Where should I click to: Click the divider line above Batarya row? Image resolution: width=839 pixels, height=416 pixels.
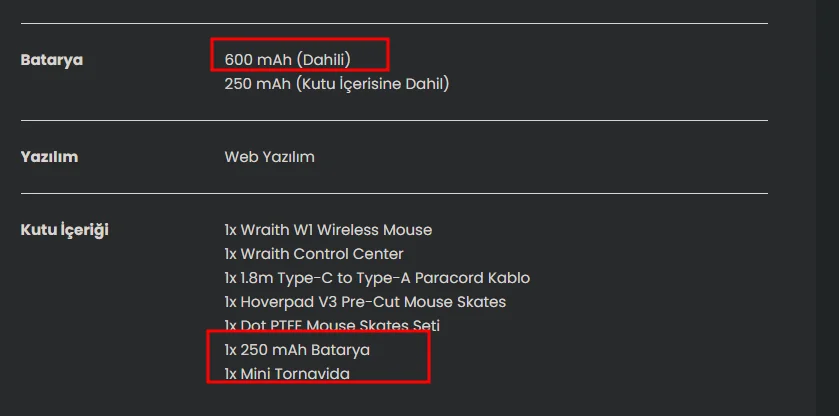pos(394,23)
